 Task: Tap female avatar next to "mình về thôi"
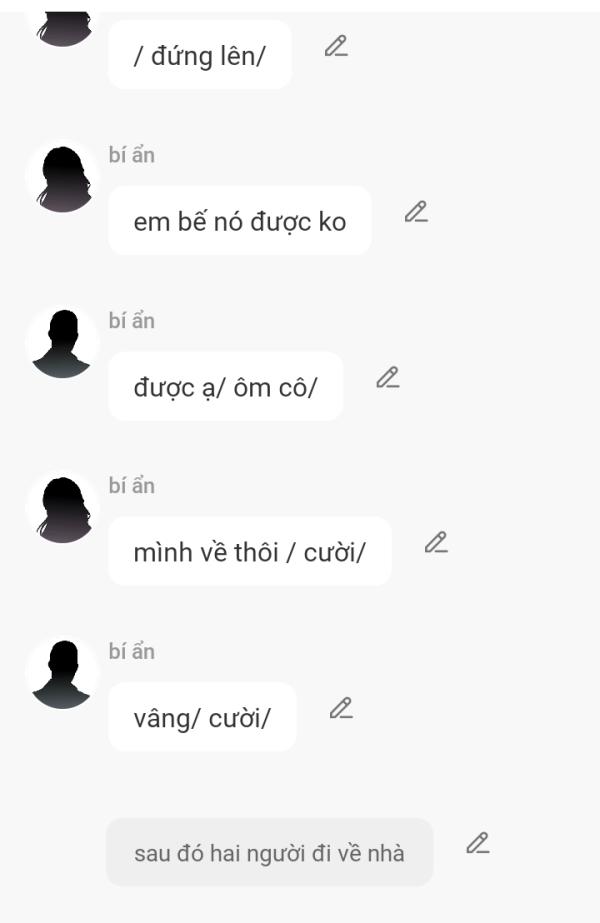(x=62, y=507)
